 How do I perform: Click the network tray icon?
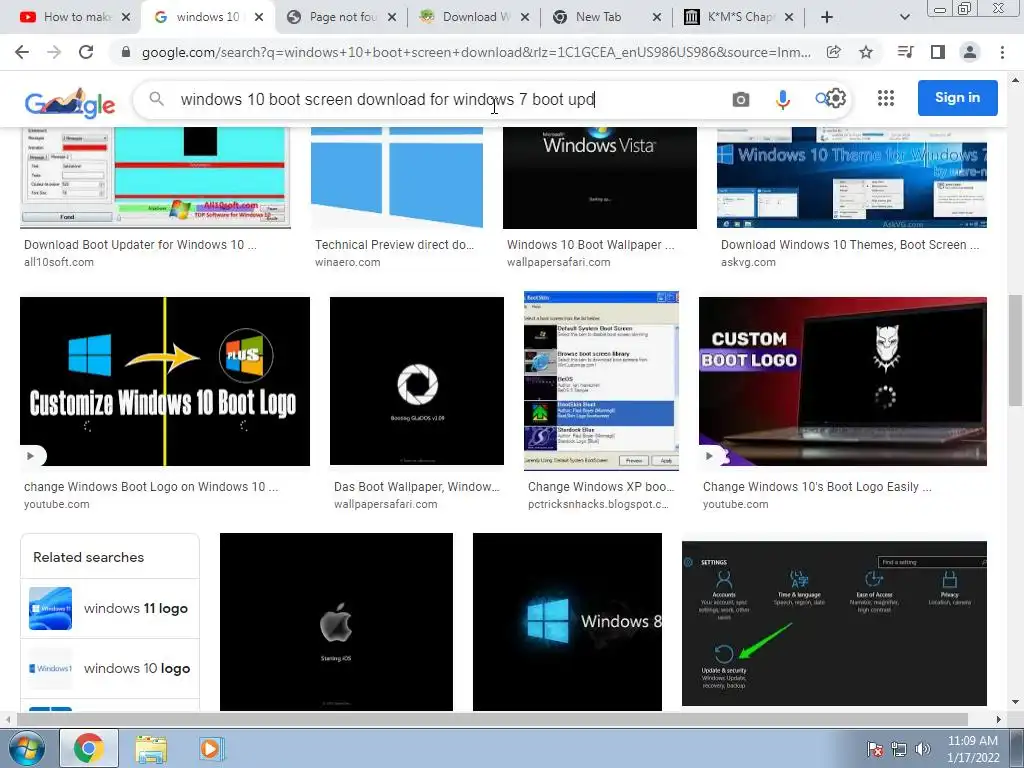(899, 749)
